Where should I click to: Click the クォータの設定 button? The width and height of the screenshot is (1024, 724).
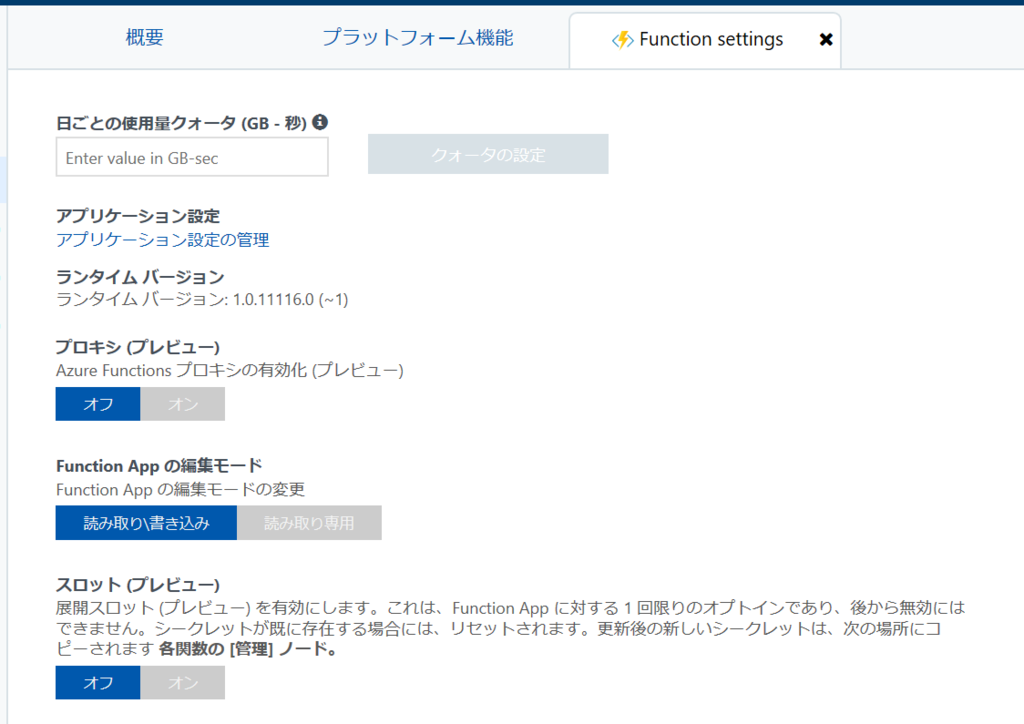[487, 154]
